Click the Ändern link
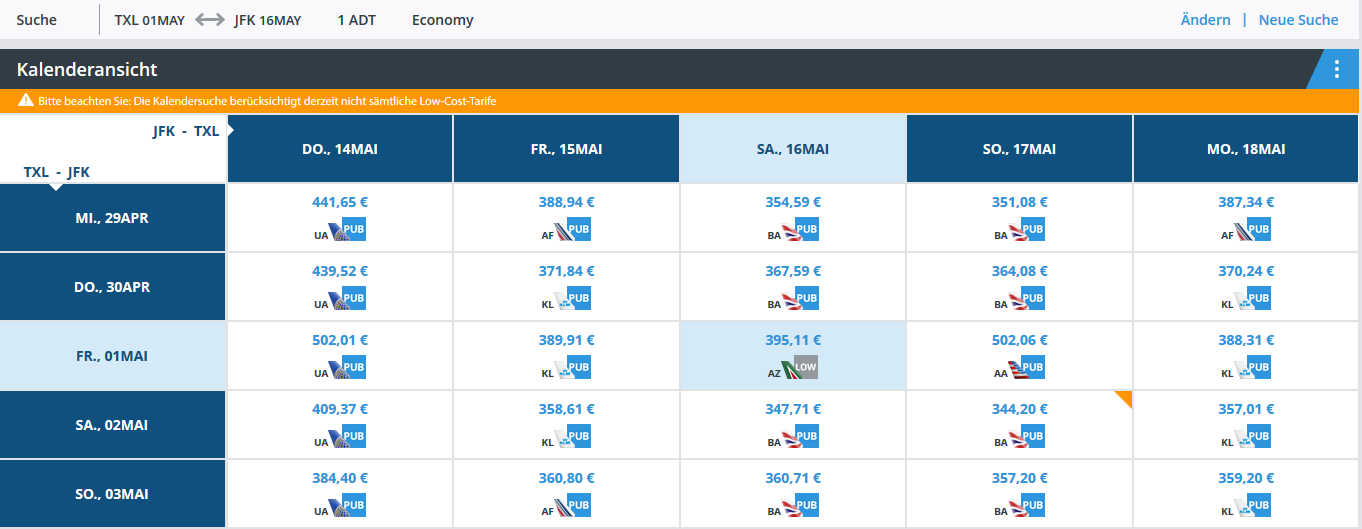Screen dimensions: 1362x529 (1205, 20)
